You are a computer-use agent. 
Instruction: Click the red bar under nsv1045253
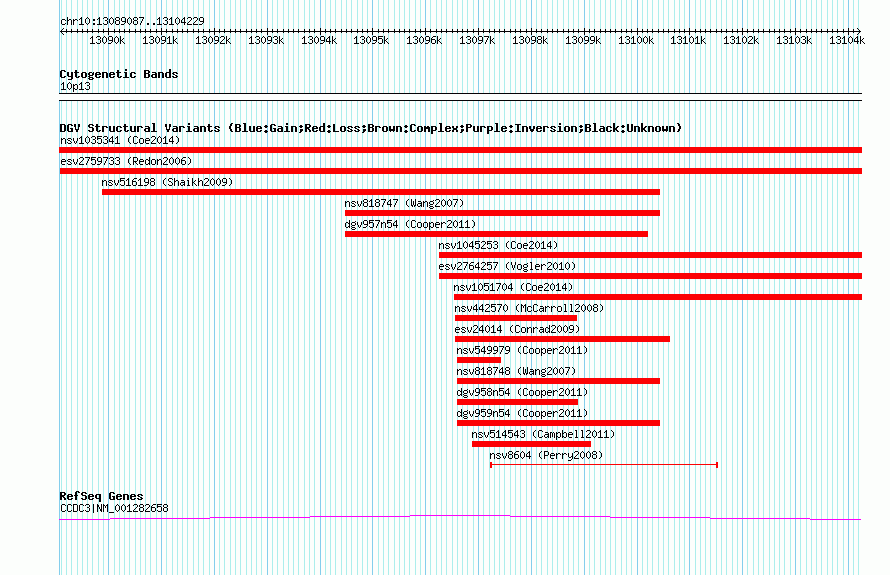650,255
